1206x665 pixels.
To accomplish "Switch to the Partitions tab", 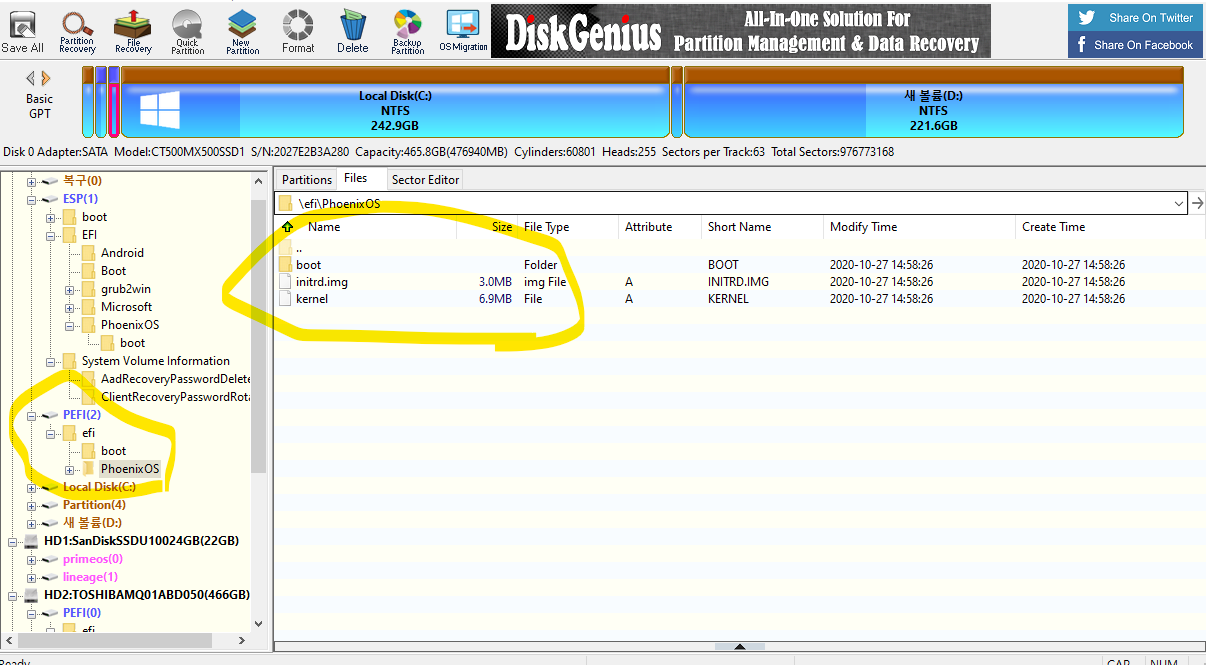I will [x=306, y=180].
